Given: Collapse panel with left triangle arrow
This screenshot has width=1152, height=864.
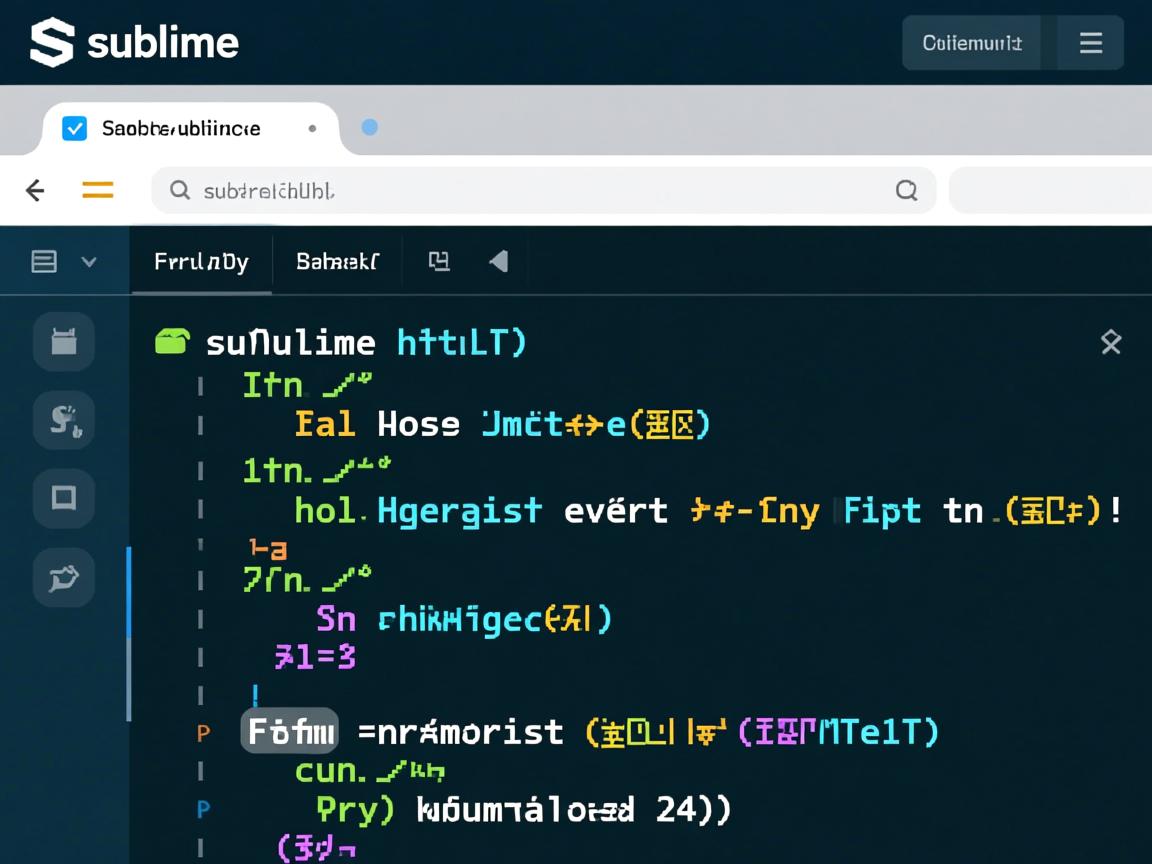Looking at the screenshot, I should pos(498,262).
